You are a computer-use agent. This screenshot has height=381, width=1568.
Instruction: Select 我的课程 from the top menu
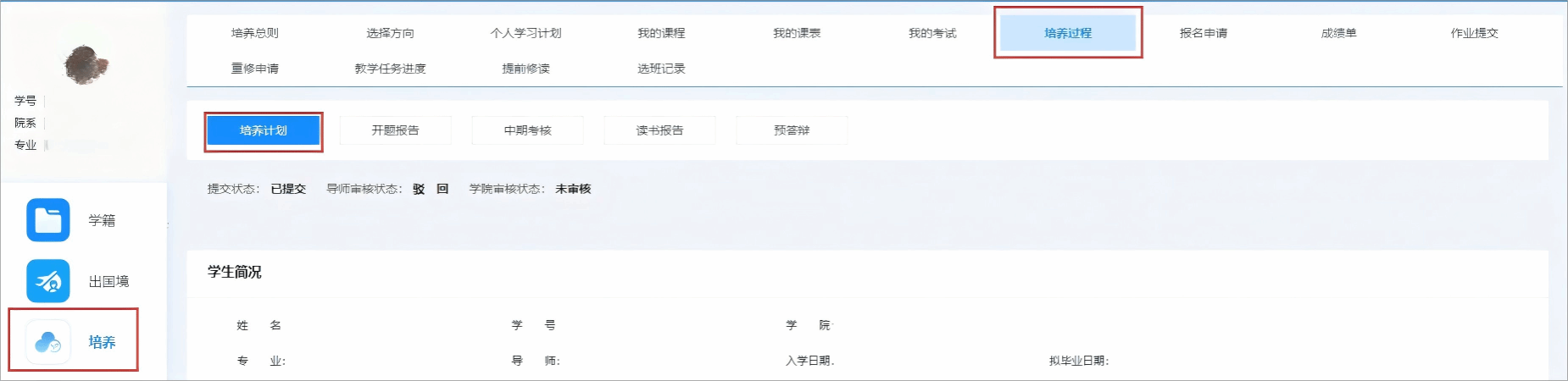pos(661,33)
